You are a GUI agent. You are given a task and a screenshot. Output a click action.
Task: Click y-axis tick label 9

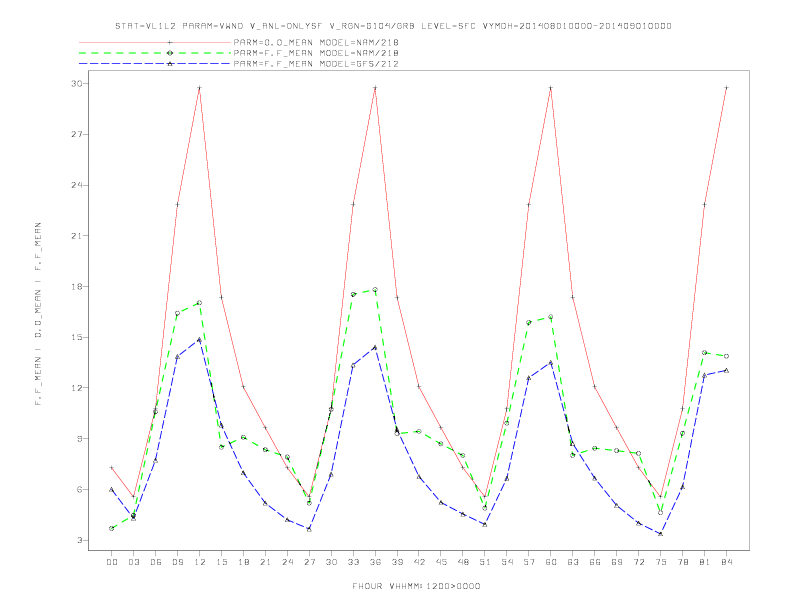point(79,439)
